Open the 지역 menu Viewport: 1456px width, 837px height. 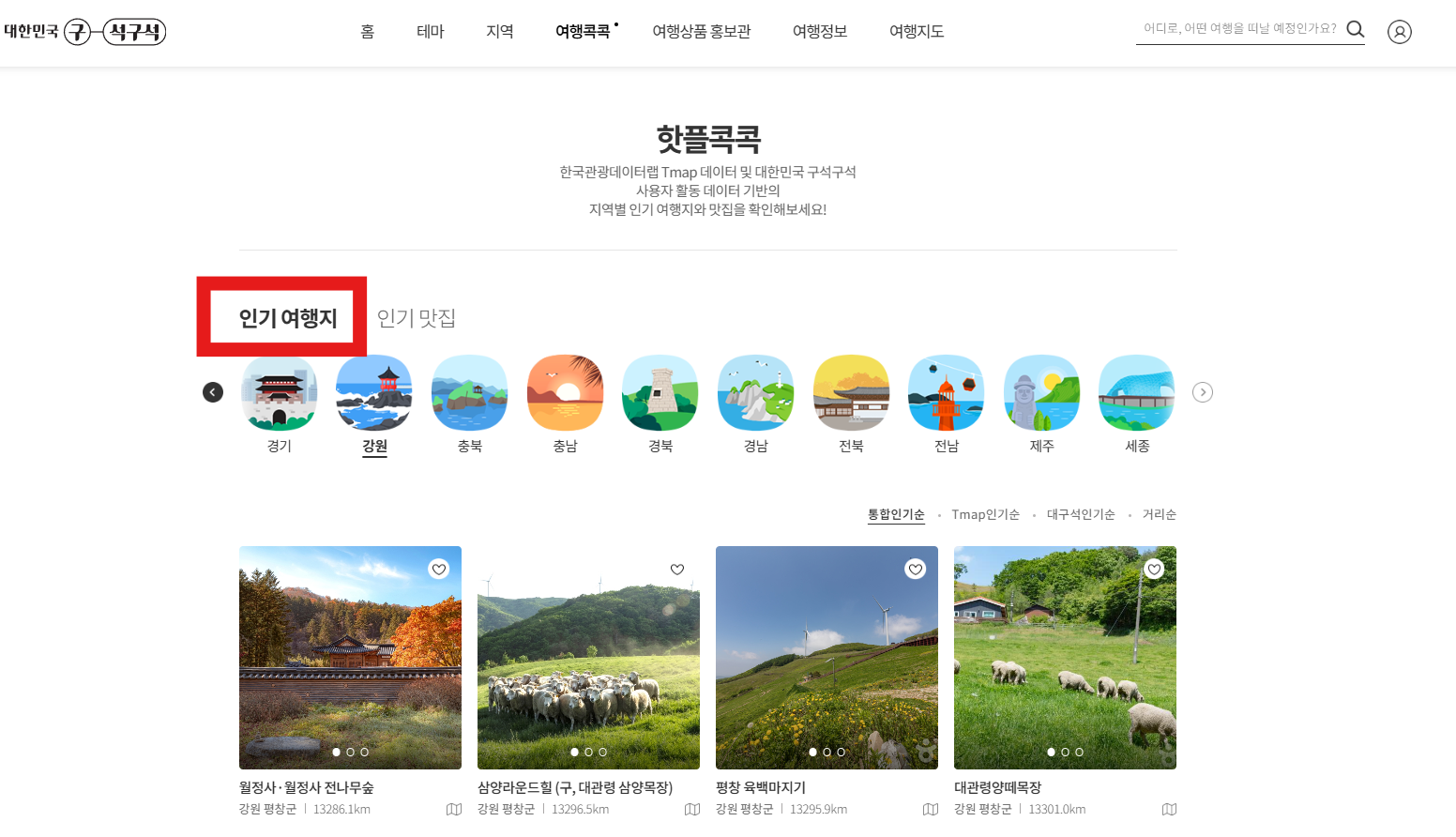pos(500,32)
